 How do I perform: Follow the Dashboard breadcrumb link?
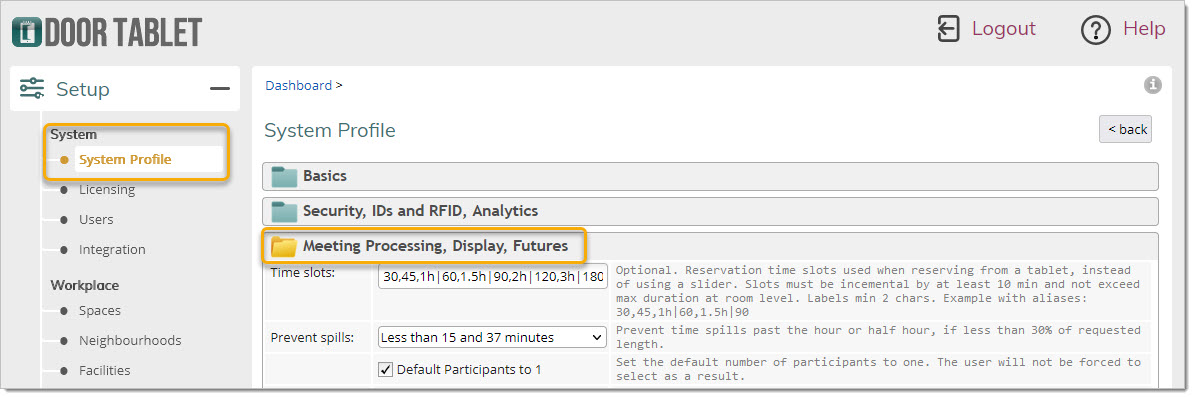pyautogui.click(x=298, y=85)
